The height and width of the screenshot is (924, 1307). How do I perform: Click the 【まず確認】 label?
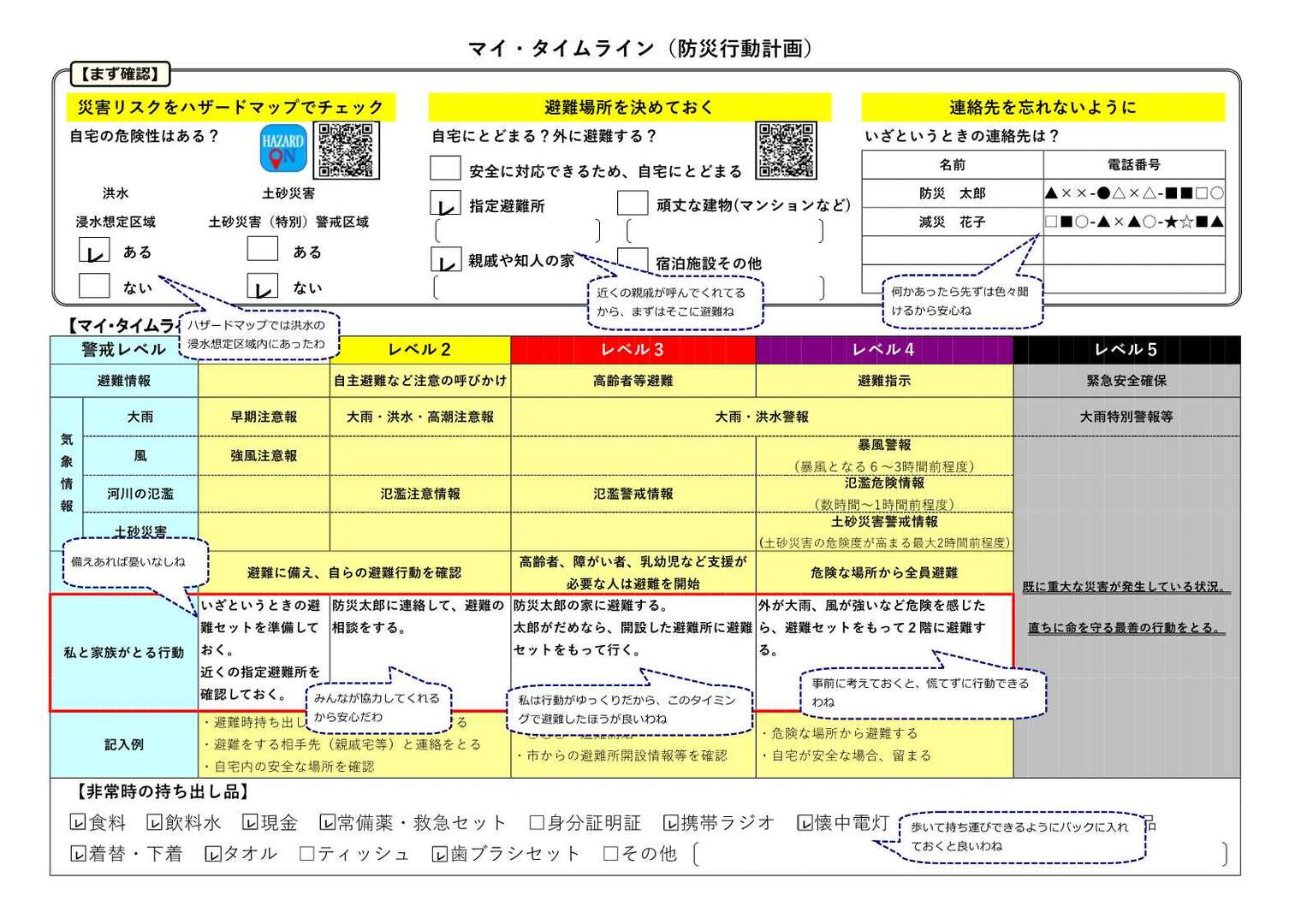pyautogui.click(x=121, y=74)
